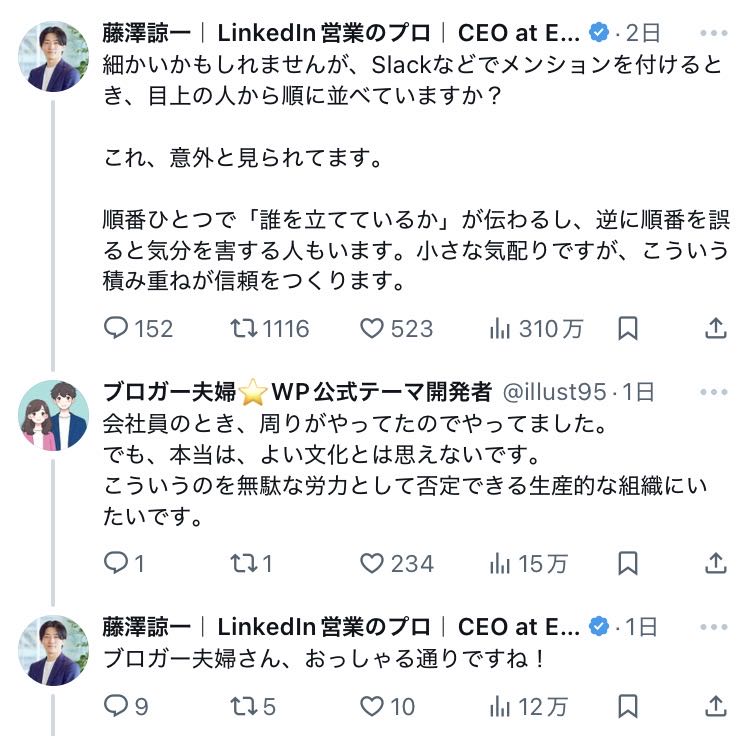Open more options on the last reply
750x736 pixels.
point(715,627)
